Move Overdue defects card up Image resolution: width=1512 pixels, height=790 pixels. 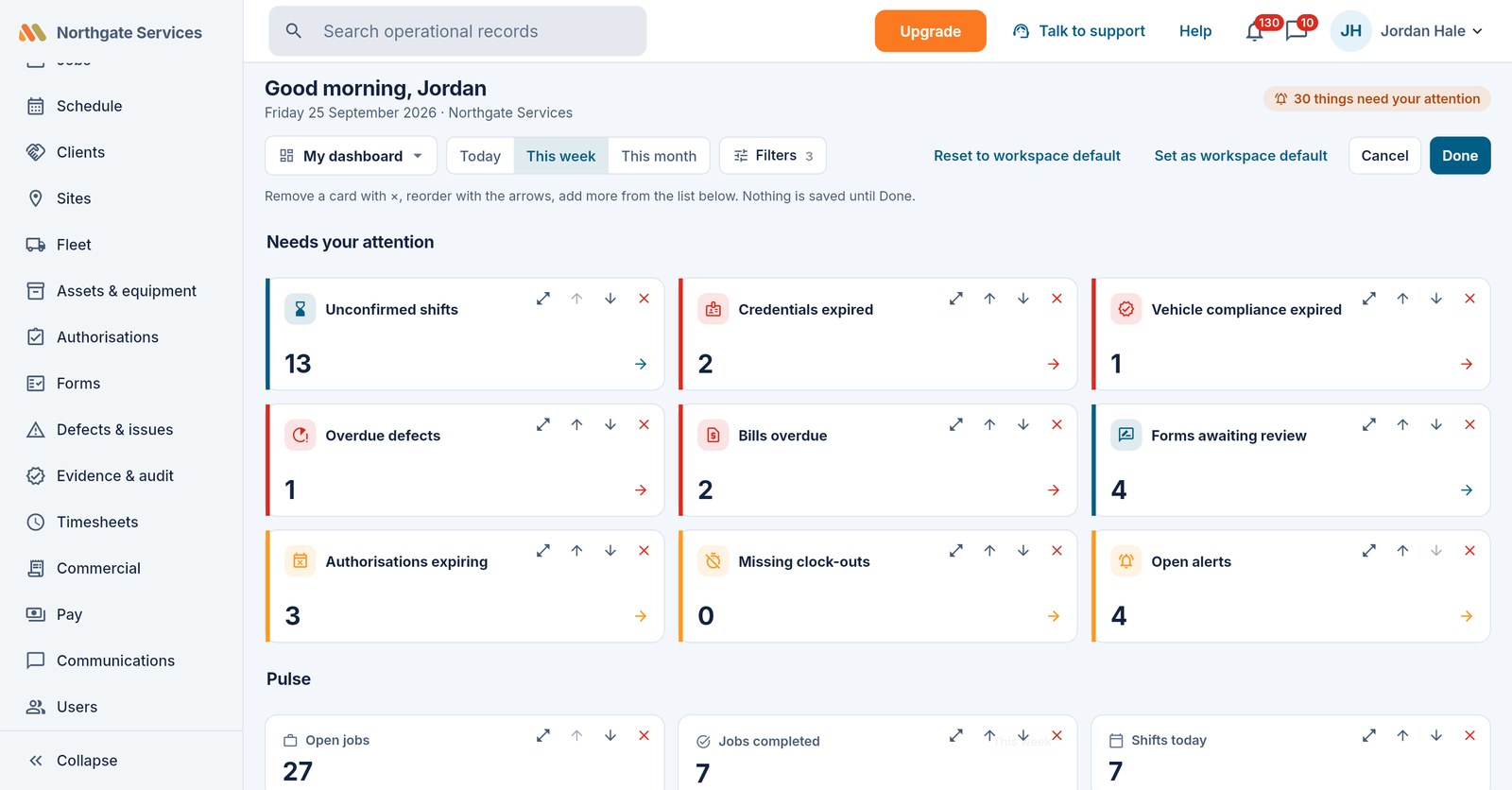click(576, 425)
